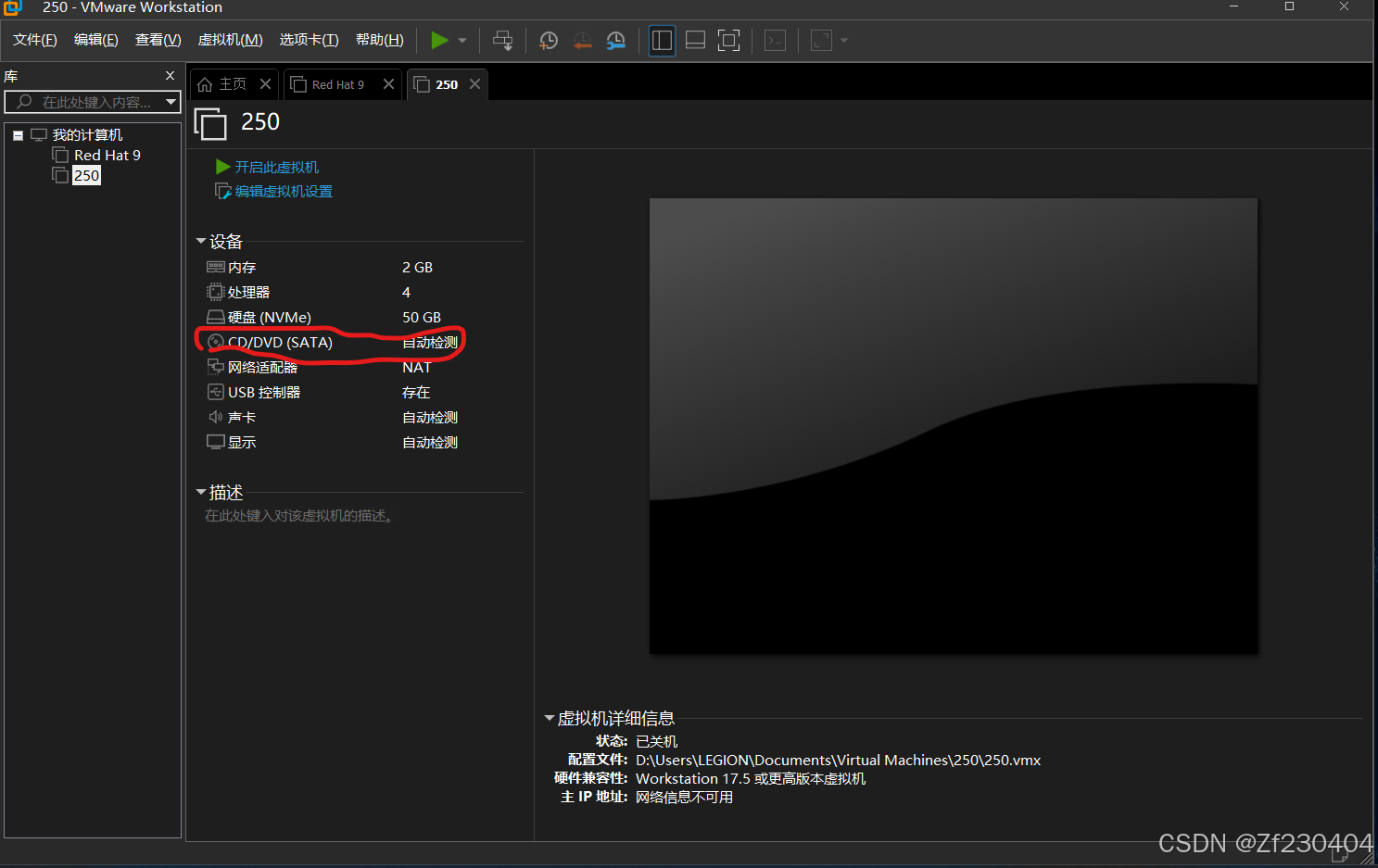Take a snapshot using the clock-plus toolbar icon
Screen dimensions: 1378x868
[x=549, y=41]
